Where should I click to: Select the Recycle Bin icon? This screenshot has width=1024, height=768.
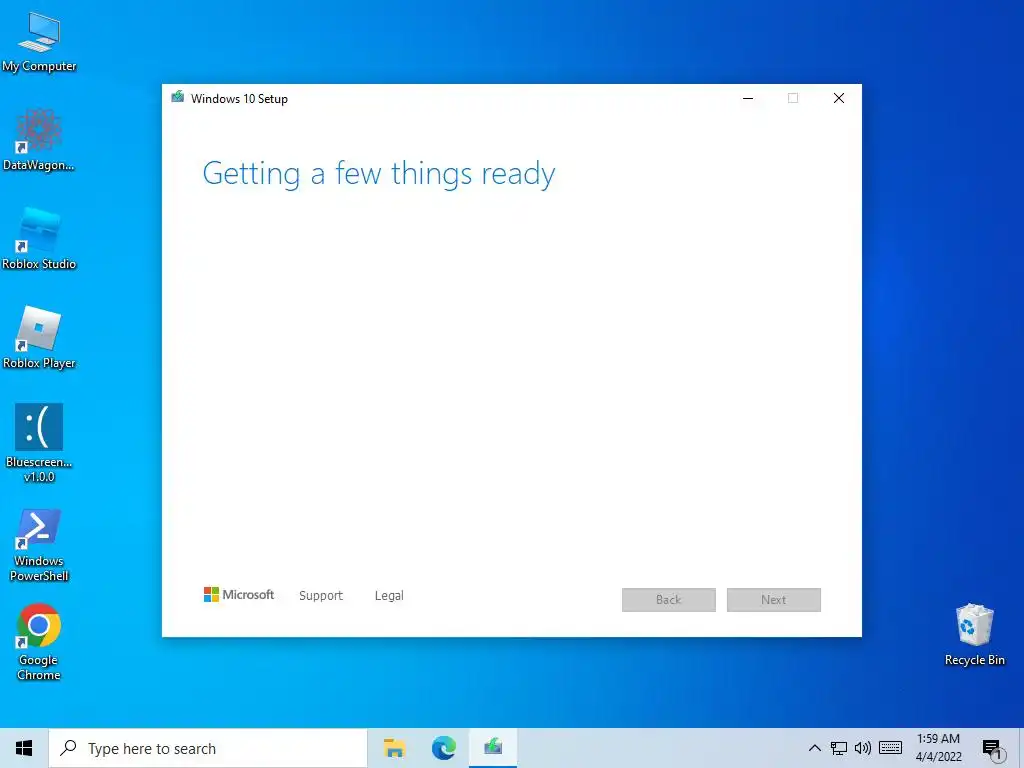[x=974, y=635]
